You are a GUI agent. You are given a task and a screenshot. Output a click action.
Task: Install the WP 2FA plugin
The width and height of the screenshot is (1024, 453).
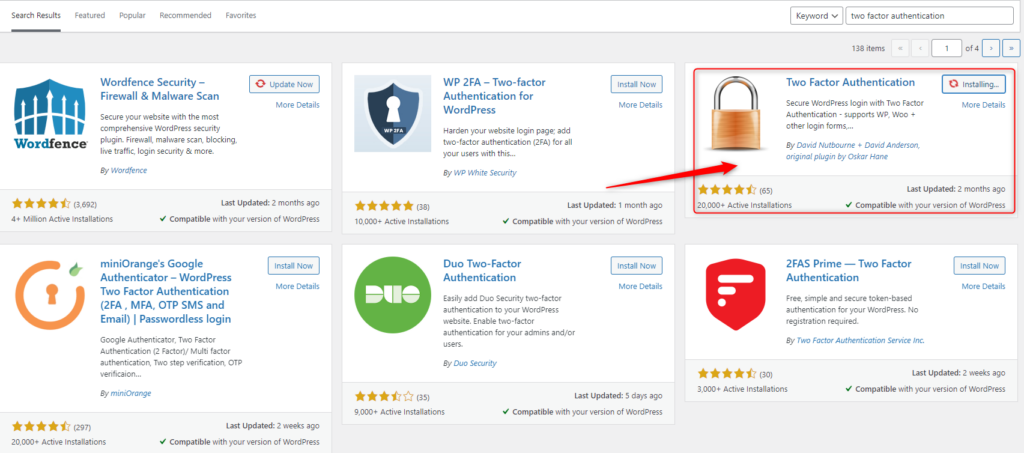(636, 84)
